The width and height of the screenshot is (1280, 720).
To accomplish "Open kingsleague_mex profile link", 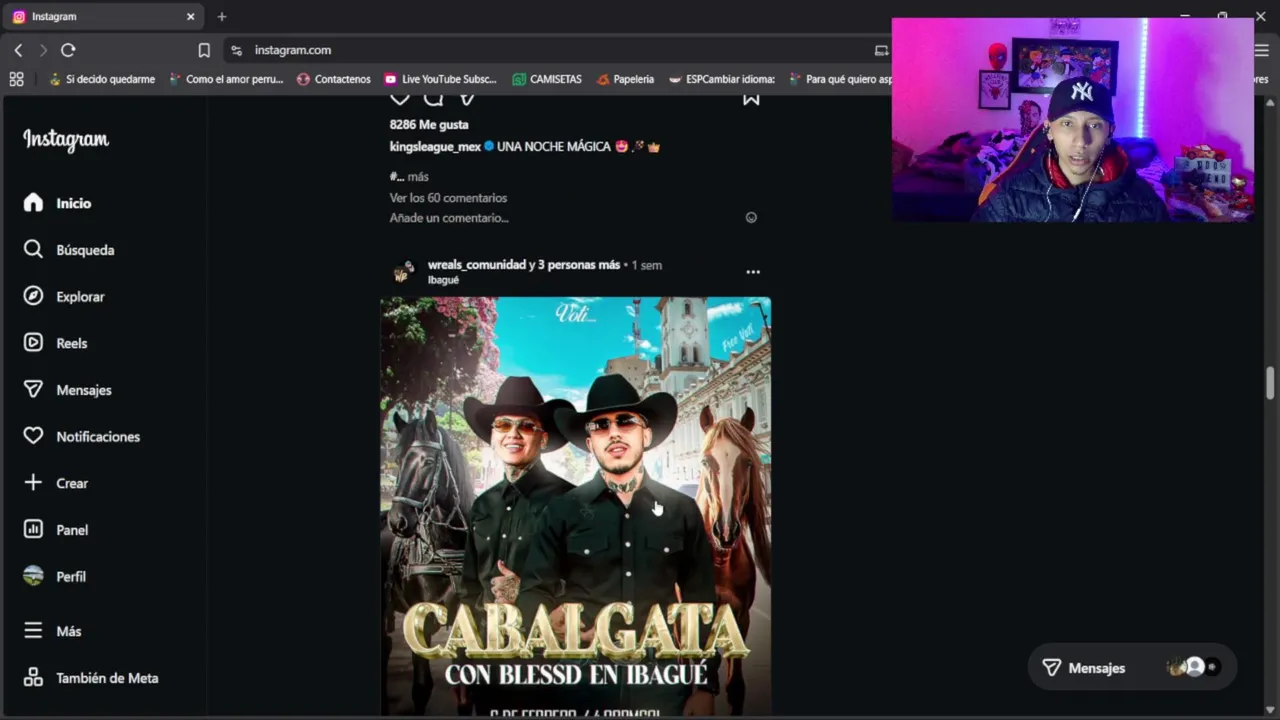I will click(435, 147).
